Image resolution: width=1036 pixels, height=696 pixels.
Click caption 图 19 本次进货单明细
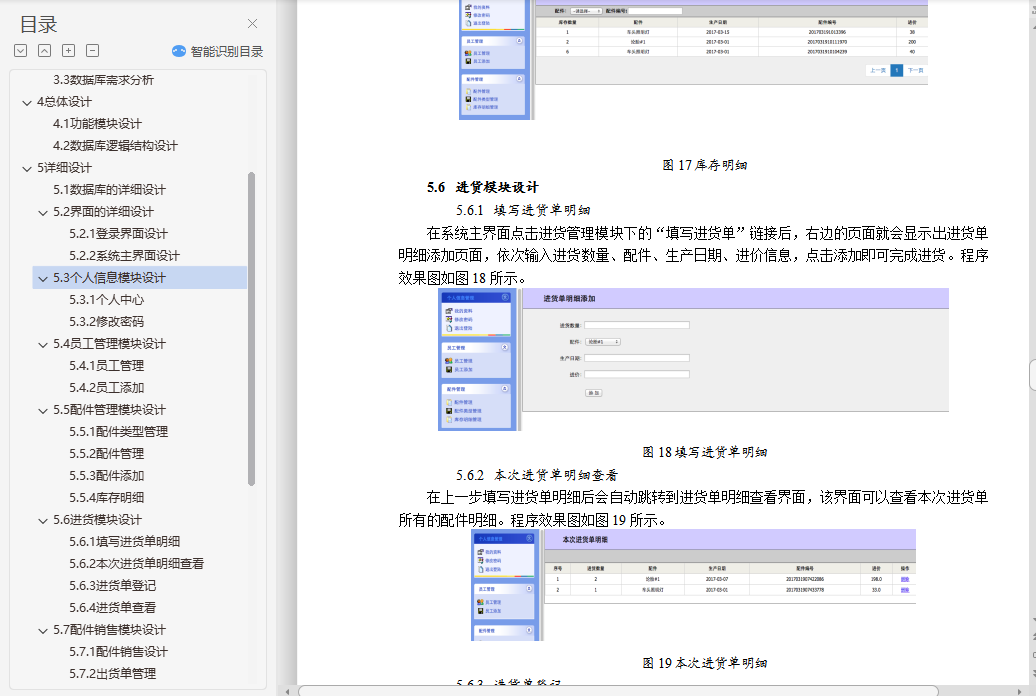tap(704, 663)
